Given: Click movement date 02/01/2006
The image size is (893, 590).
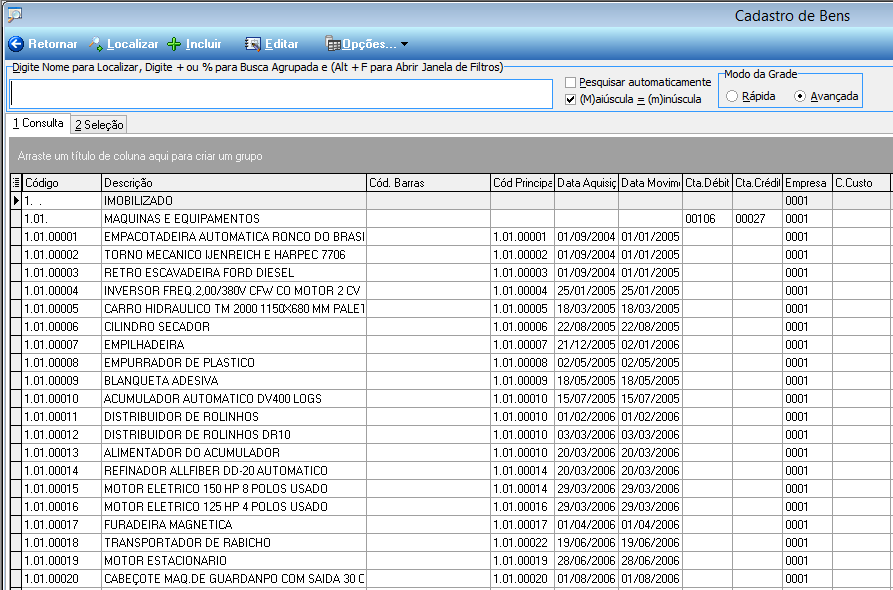Looking at the screenshot, I should click(x=650, y=345).
